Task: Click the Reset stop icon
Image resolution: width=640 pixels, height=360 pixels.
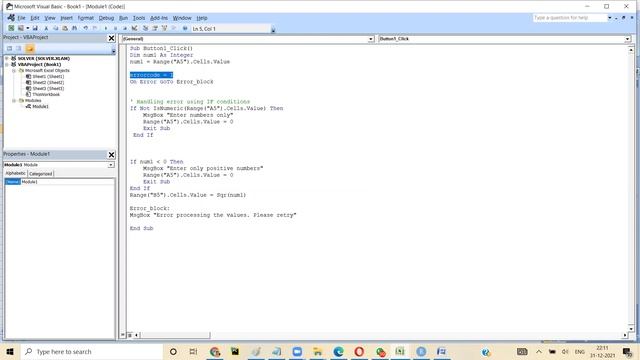Action: 124,28
